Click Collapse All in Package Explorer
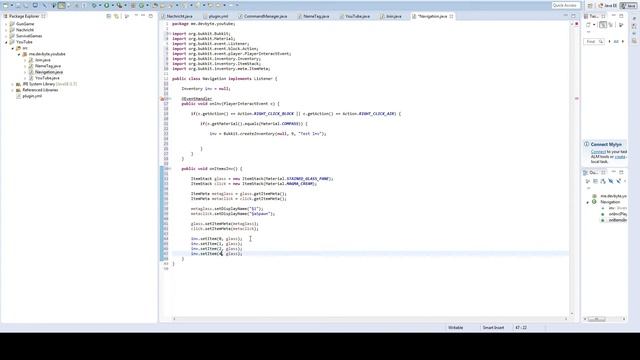The height and width of the screenshot is (360, 640). [109, 16]
